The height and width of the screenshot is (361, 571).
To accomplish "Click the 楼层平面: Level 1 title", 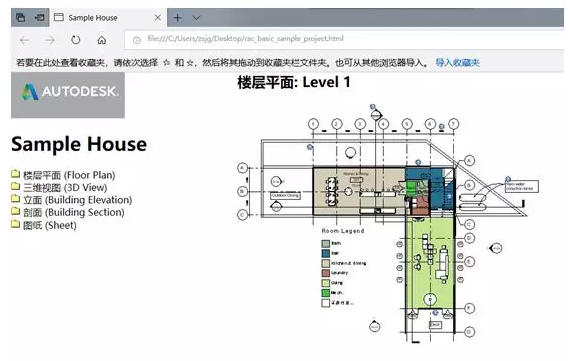I will [x=294, y=82].
